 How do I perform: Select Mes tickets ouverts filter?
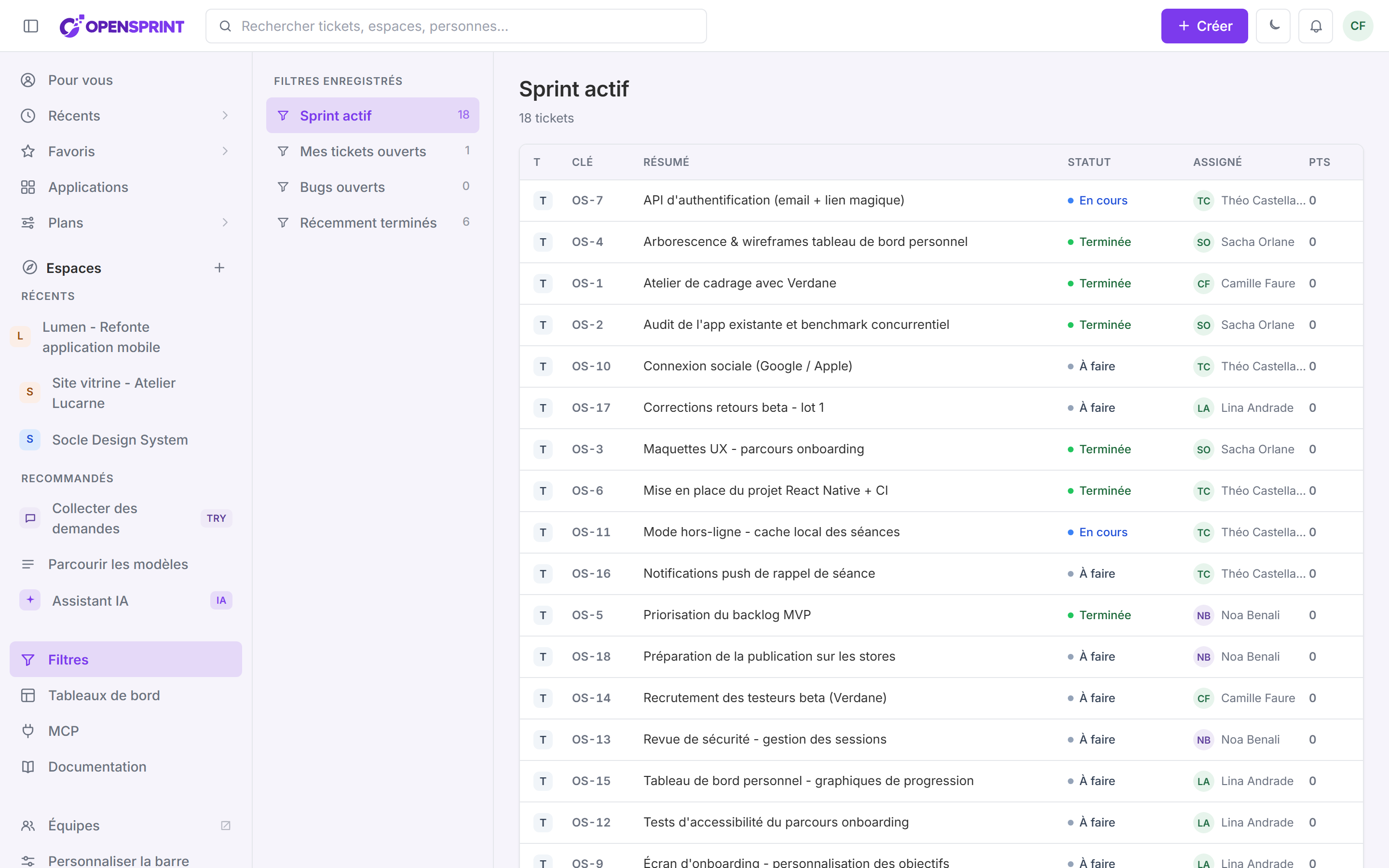372,151
